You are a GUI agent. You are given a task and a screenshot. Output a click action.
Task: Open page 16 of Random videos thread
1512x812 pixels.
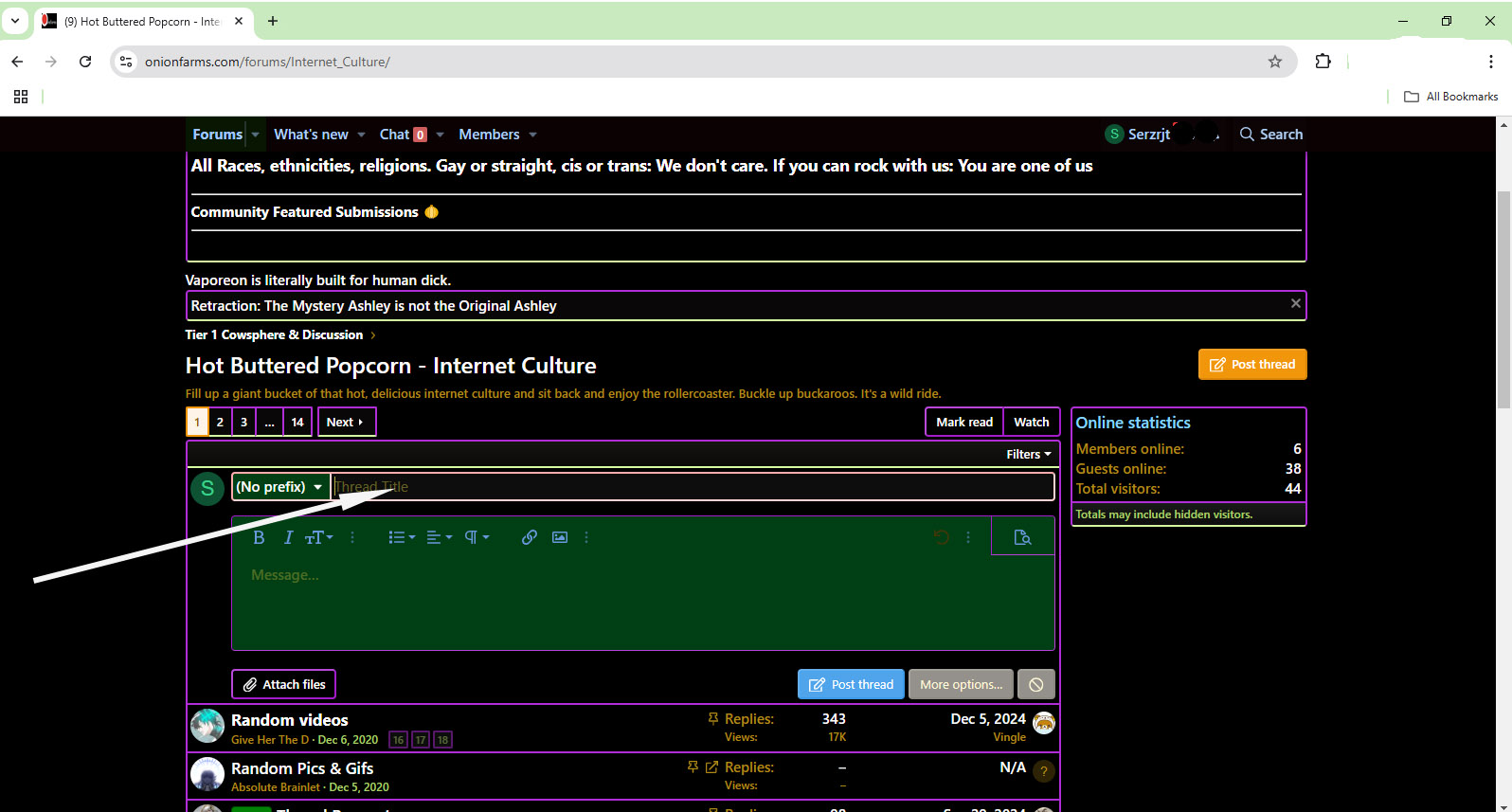(x=399, y=740)
